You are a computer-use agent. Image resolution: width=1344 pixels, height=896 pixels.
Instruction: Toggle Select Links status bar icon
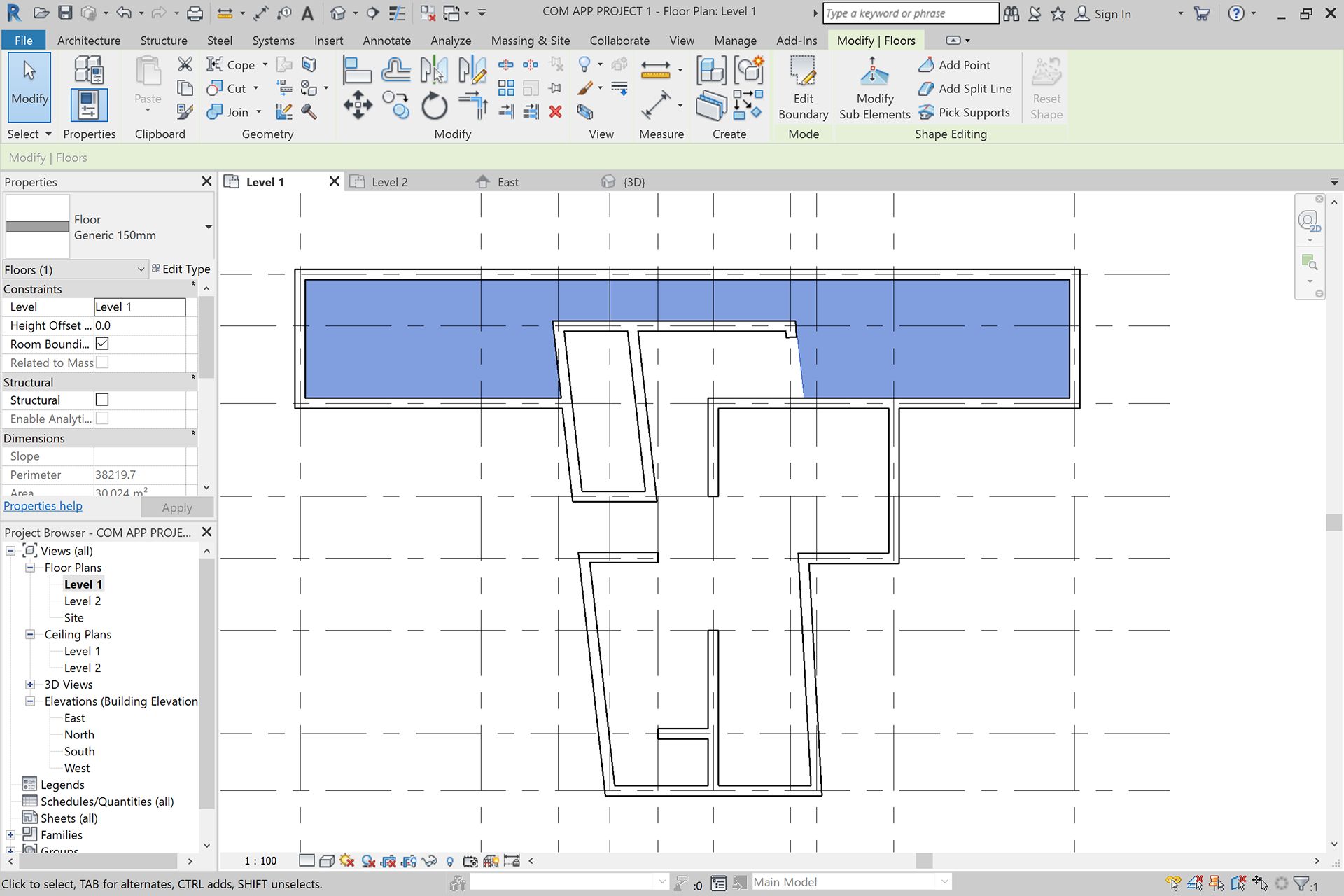point(1174,883)
